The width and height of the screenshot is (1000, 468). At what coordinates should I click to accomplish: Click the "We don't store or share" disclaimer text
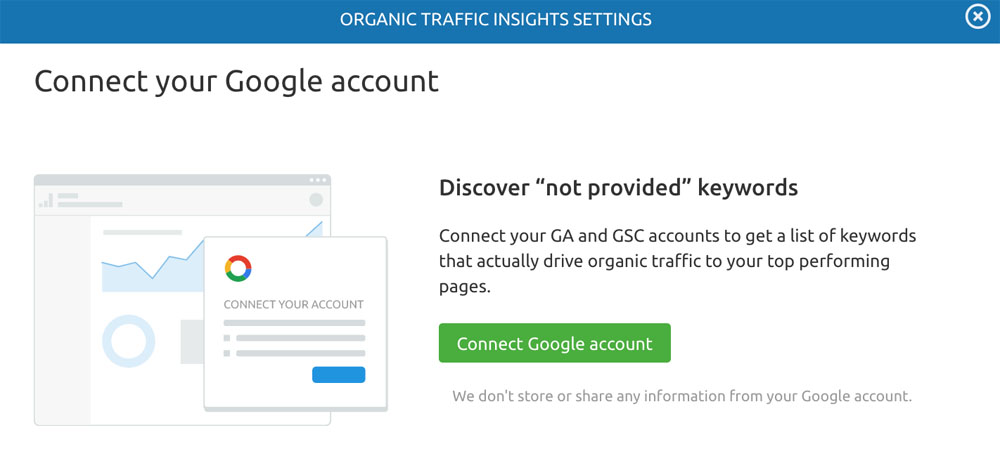(682, 396)
